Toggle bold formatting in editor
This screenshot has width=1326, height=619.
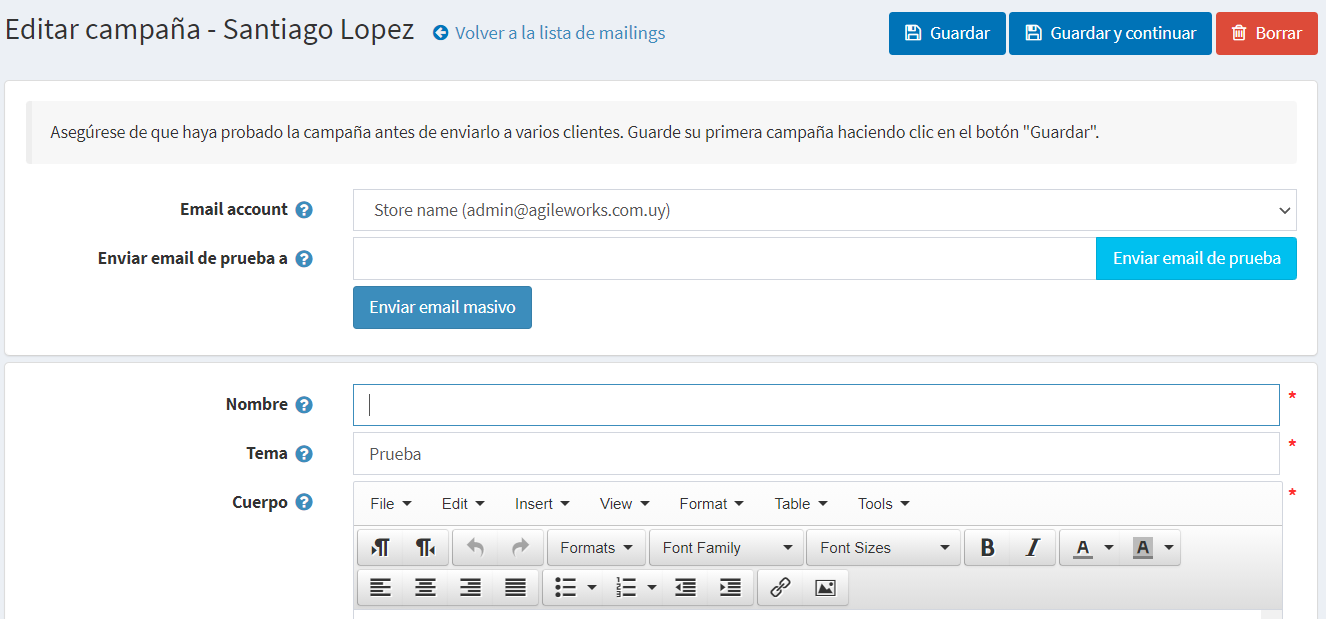[987, 548]
